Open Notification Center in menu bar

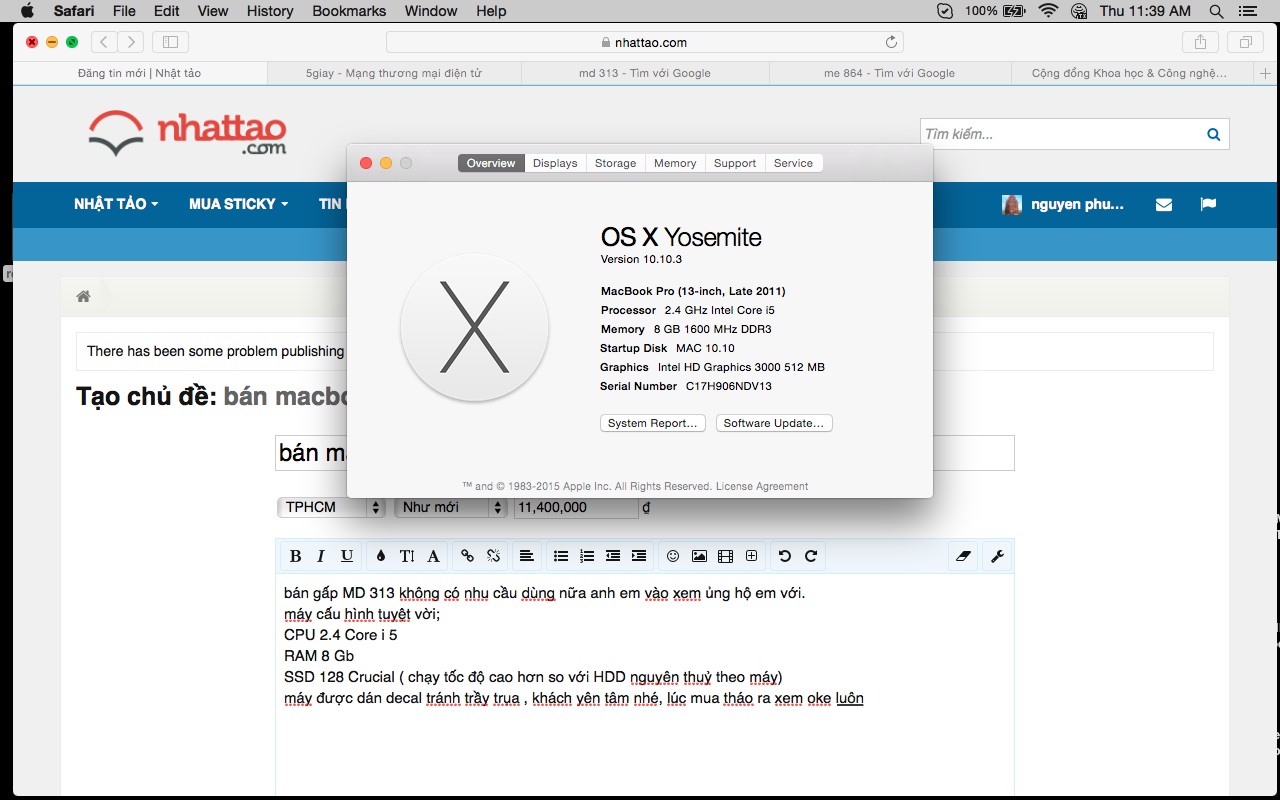[1250, 11]
